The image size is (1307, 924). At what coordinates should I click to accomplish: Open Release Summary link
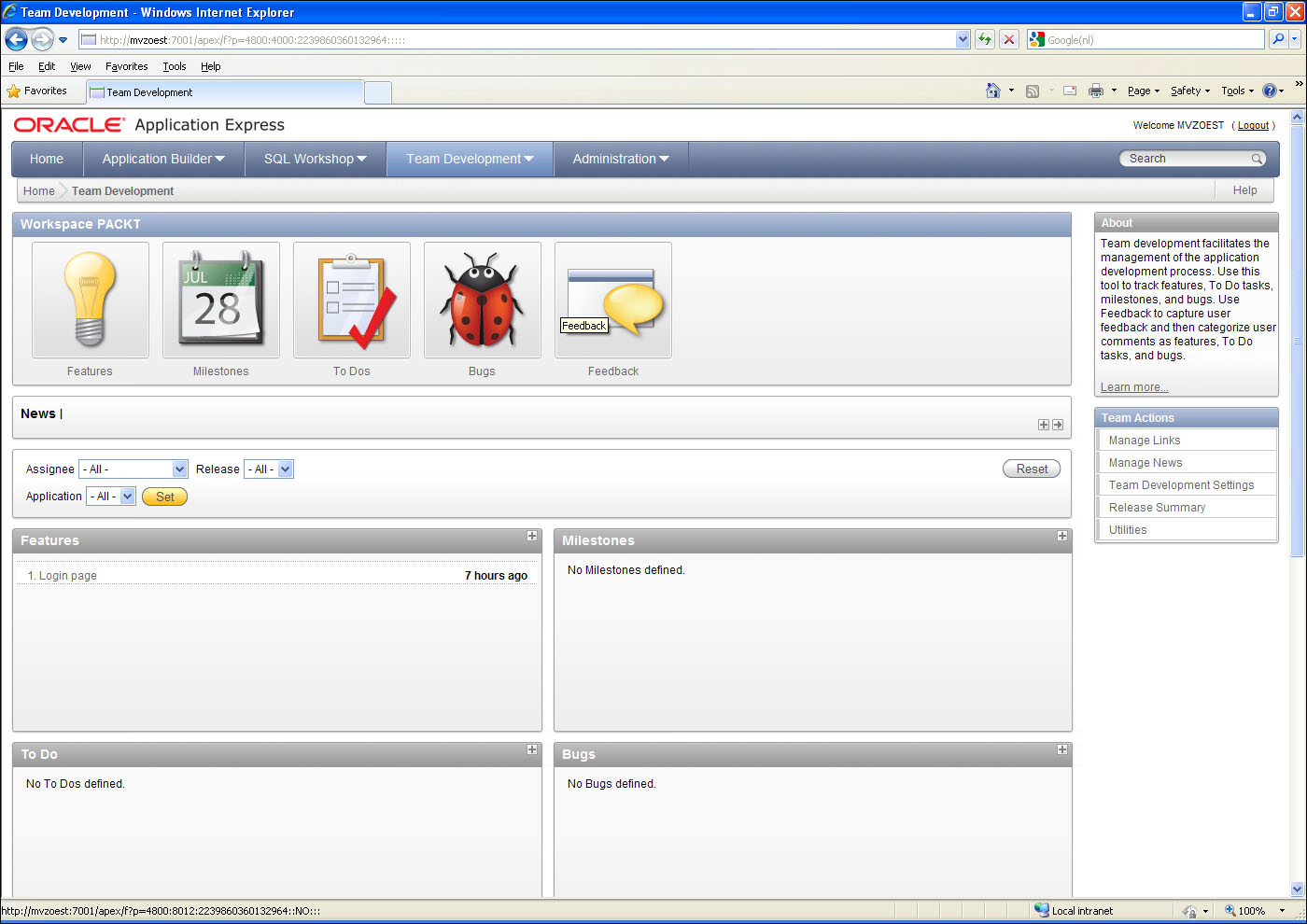click(x=1157, y=508)
